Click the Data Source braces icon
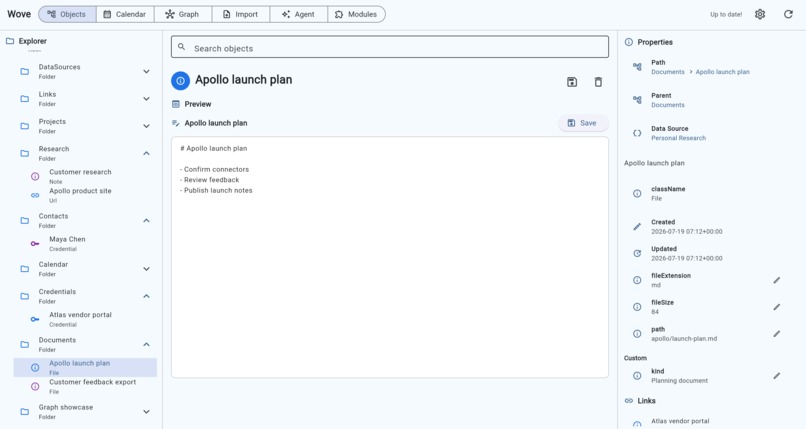Screen dimensions: 806x429 coord(637,133)
